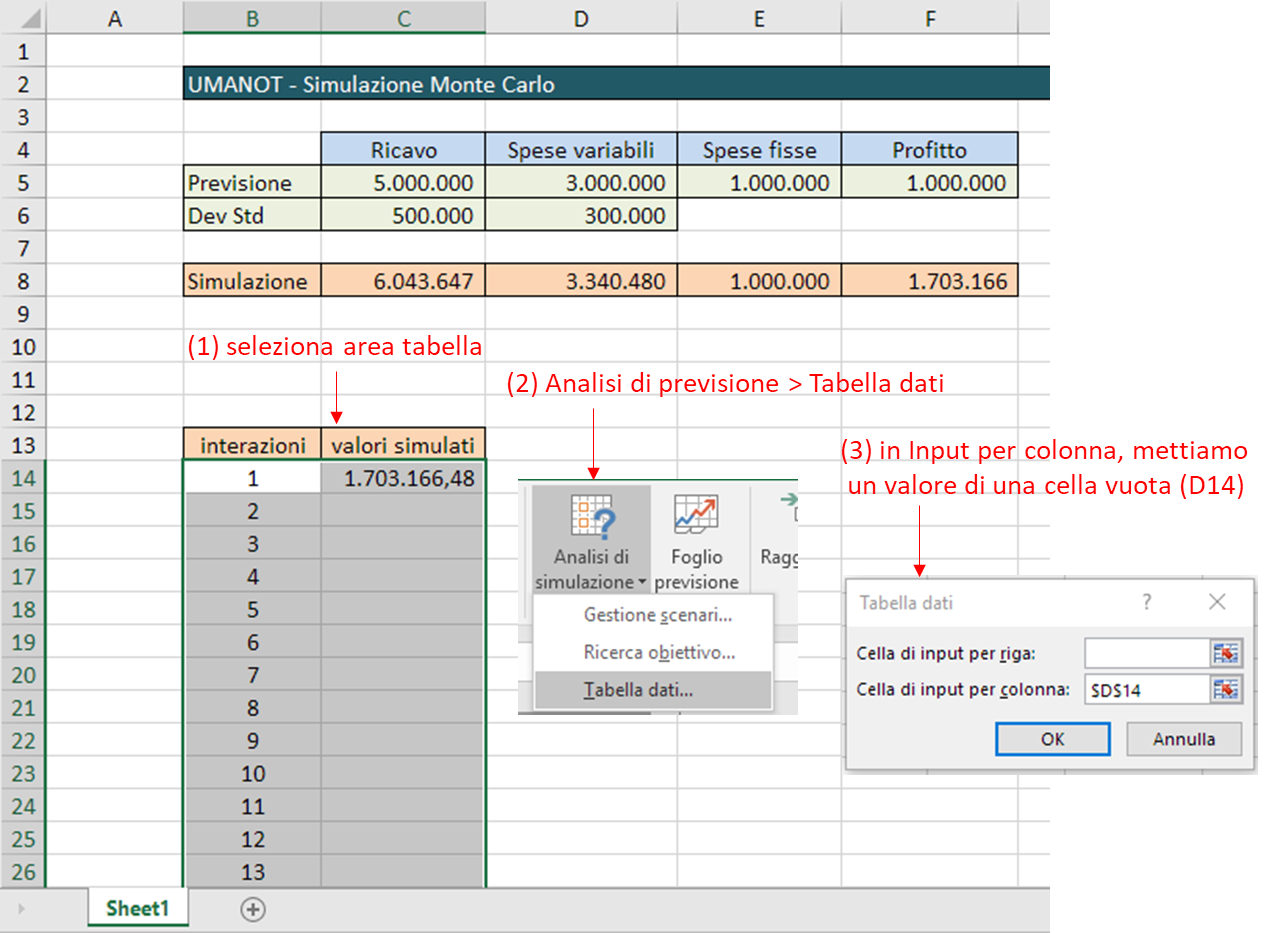
Task: Switch to the Sheet1 tab
Action: pyautogui.click(x=137, y=909)
